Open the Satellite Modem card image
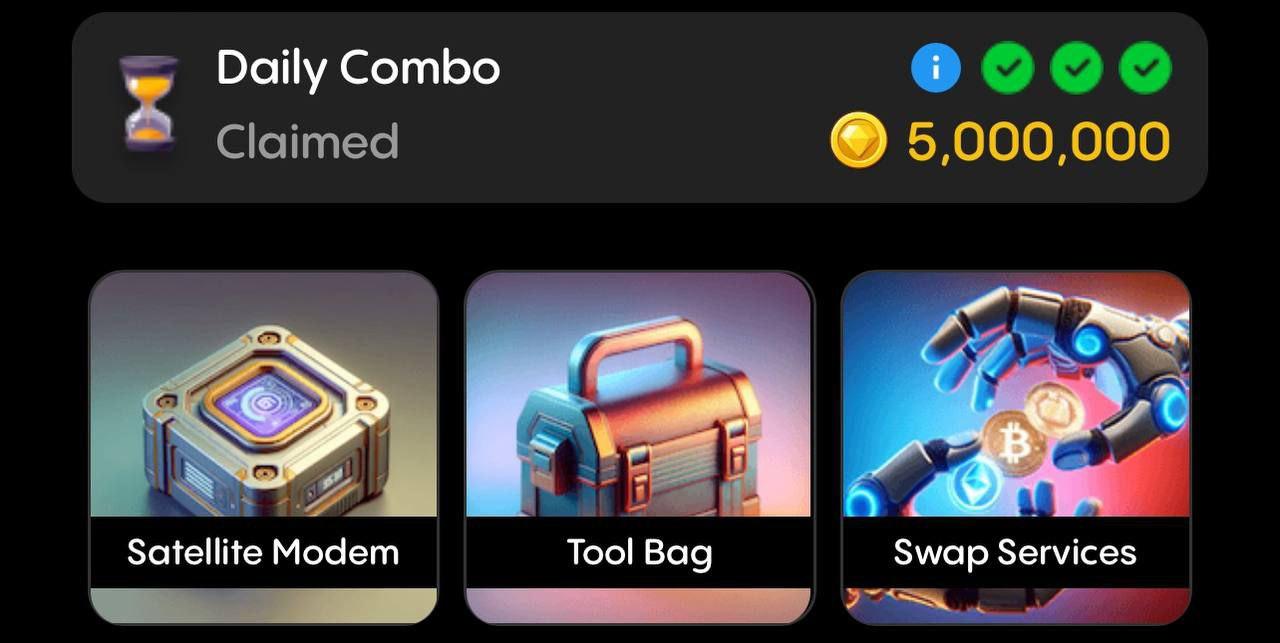 click(264, 394)
